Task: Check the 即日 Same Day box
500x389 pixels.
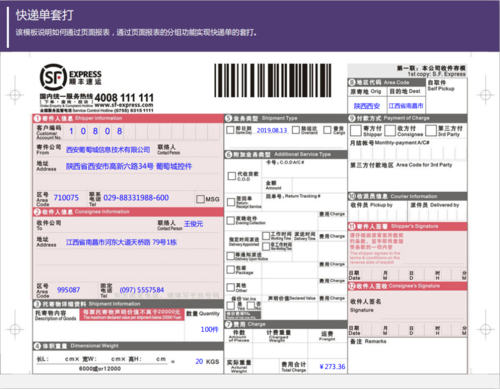Action: (x=230, y=130)
